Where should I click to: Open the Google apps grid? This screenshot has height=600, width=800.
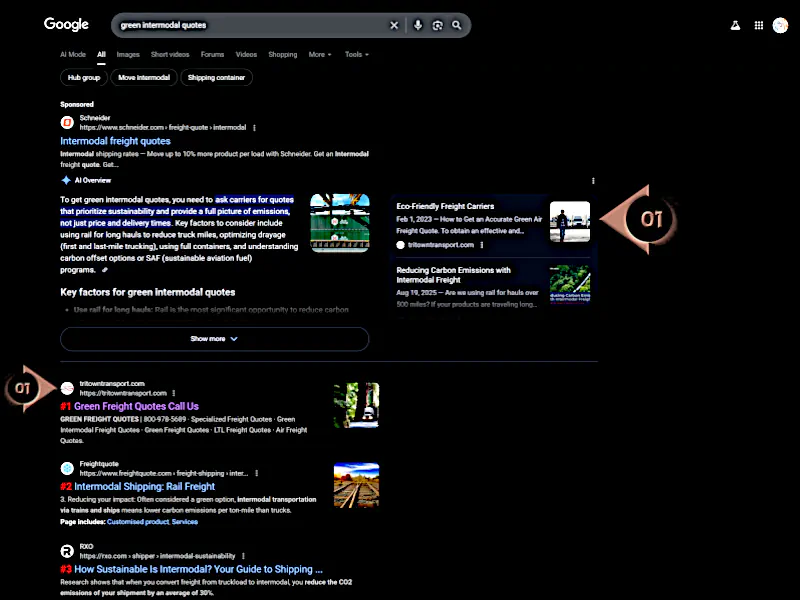click(x=758, y=25)
